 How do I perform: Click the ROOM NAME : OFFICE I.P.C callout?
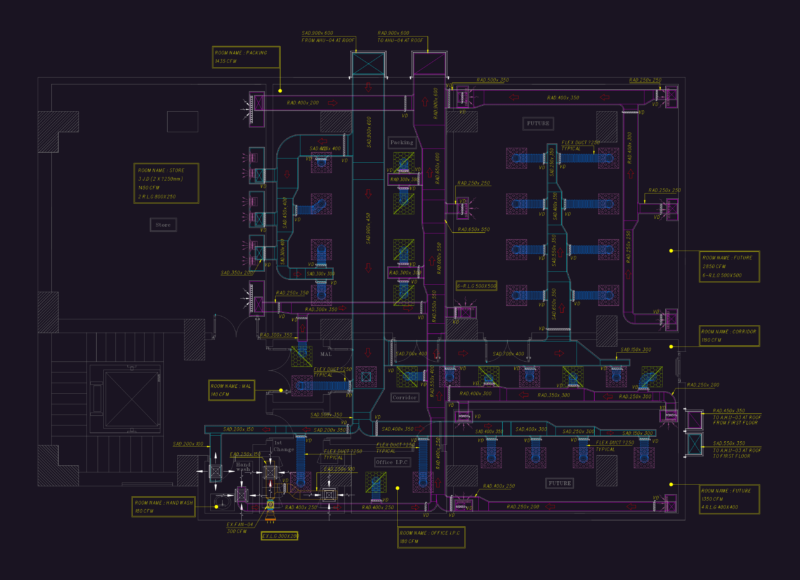point(431,537)
